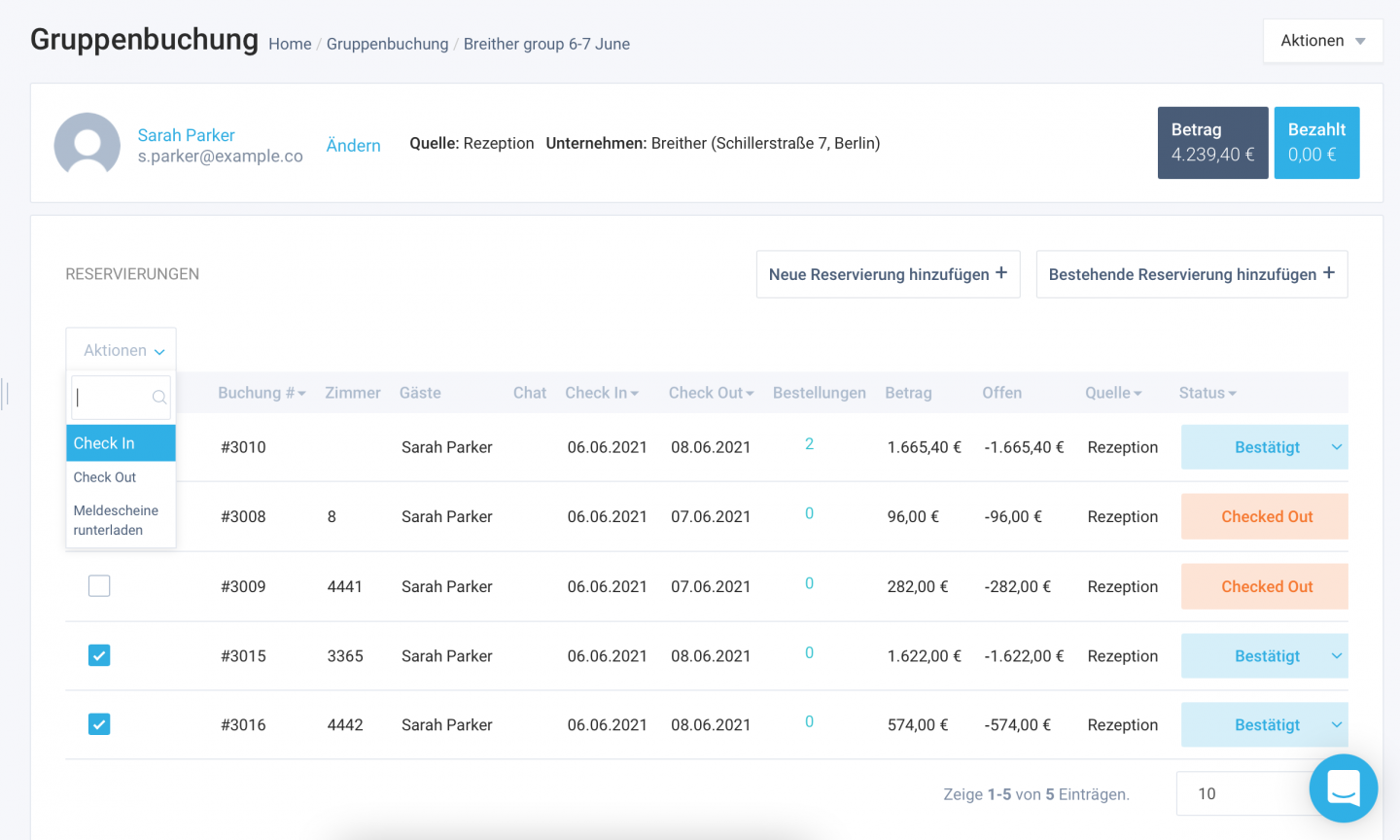This screenshot has width=1400, height=840.
Task: Go to Home in the breadcrumb
Action: point(290,44)
